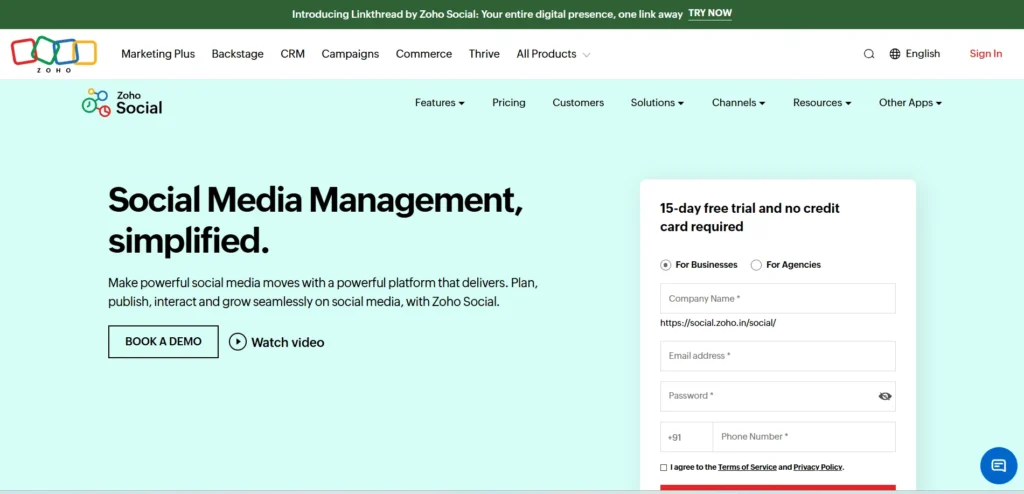The image size is (1024, 494).
Task: Open CRM in top navigation
Action: pyautogui.click(x=293, y=54)
